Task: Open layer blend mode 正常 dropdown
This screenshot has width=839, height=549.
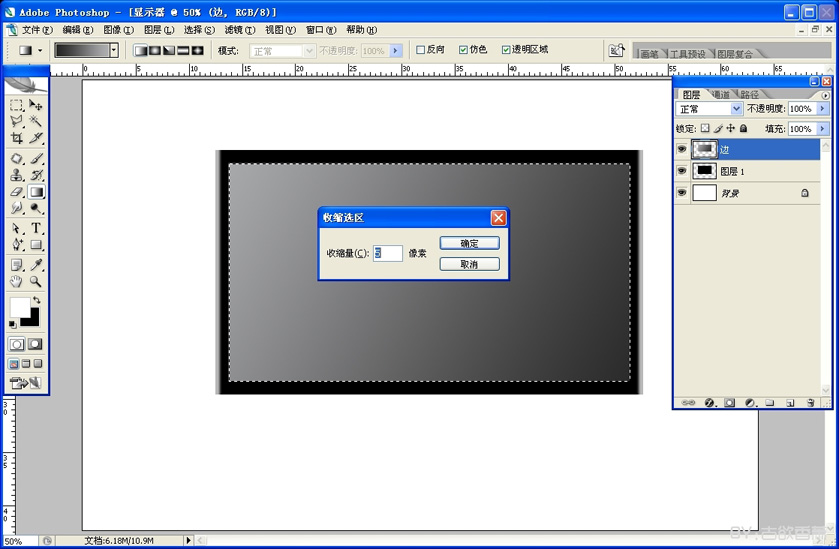Action: (x=736, y=109)
